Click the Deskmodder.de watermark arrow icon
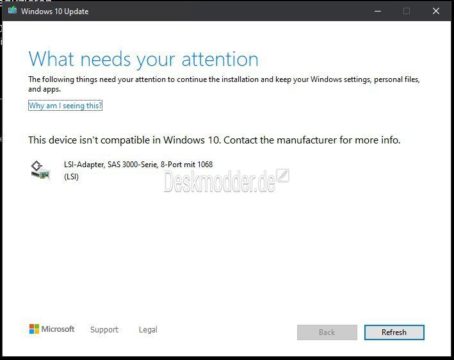This screenshot has width=454, height=360. tap(283, 176)
